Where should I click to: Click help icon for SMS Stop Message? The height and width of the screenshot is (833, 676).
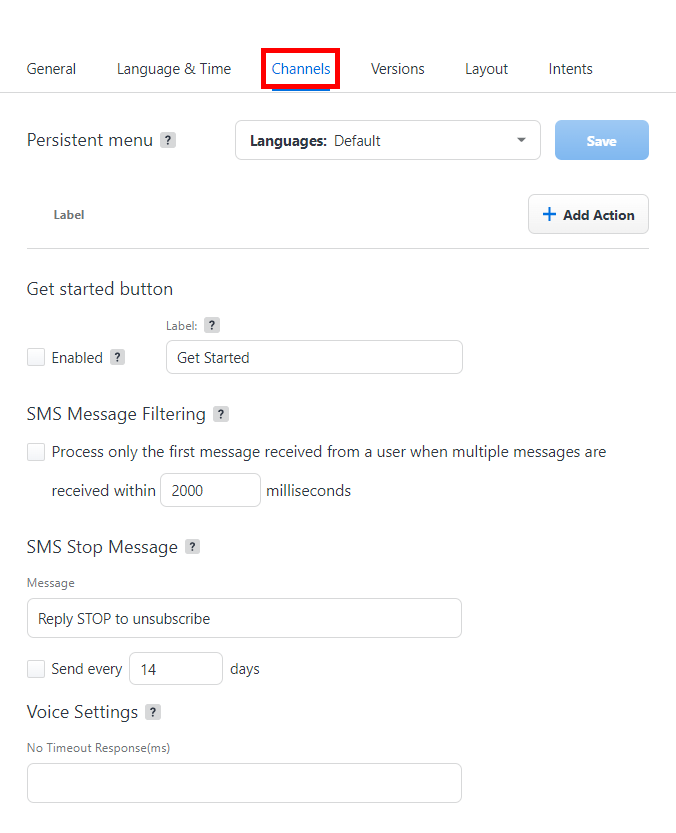pos(193,547)
